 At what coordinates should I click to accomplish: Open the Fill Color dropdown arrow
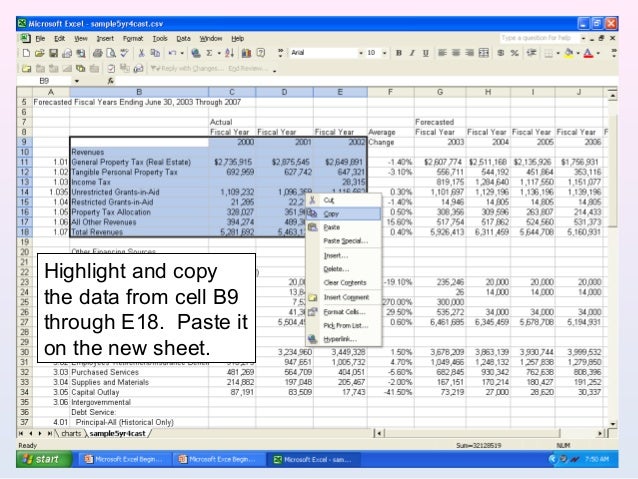(578, 53)
